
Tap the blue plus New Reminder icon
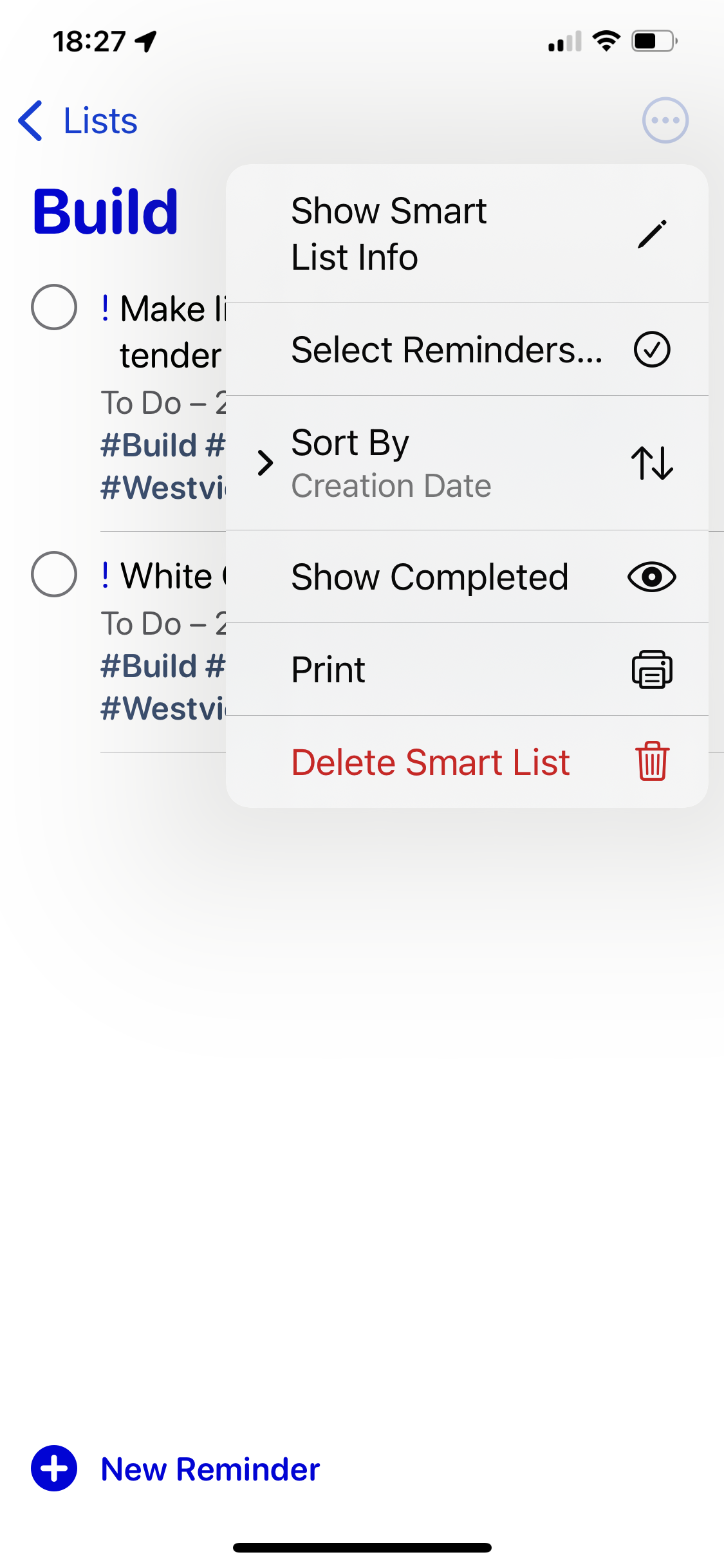pyautogui.click(x=54, y=1468)
